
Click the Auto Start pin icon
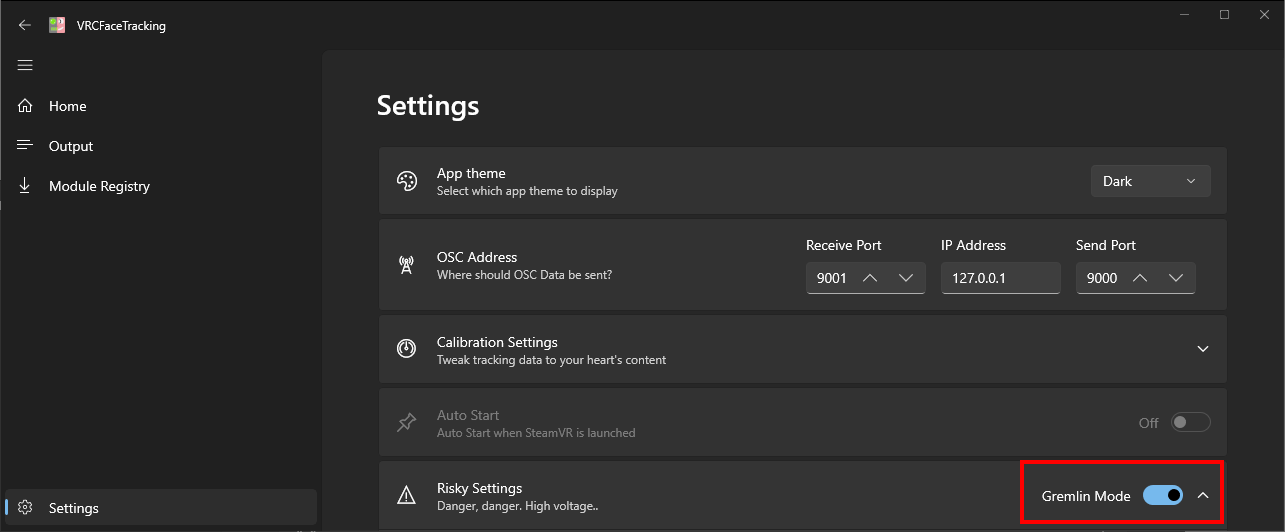[x=406, y=423]
